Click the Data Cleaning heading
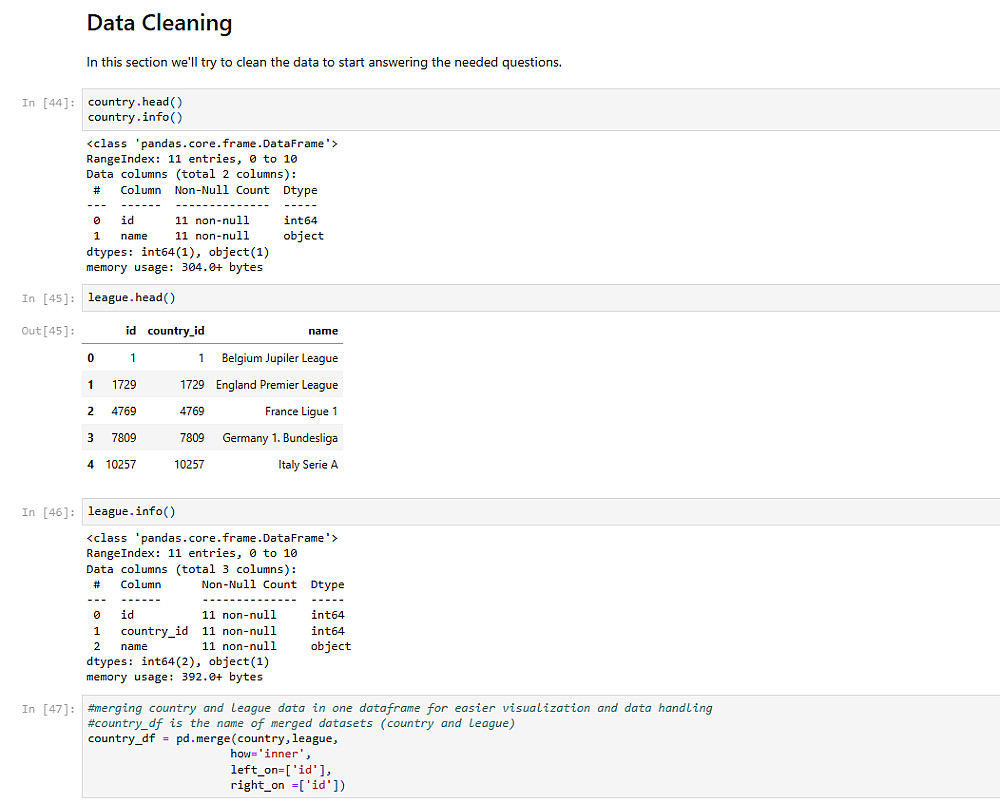Screen dimensions: 1000x803 click(x=159, y=23)
